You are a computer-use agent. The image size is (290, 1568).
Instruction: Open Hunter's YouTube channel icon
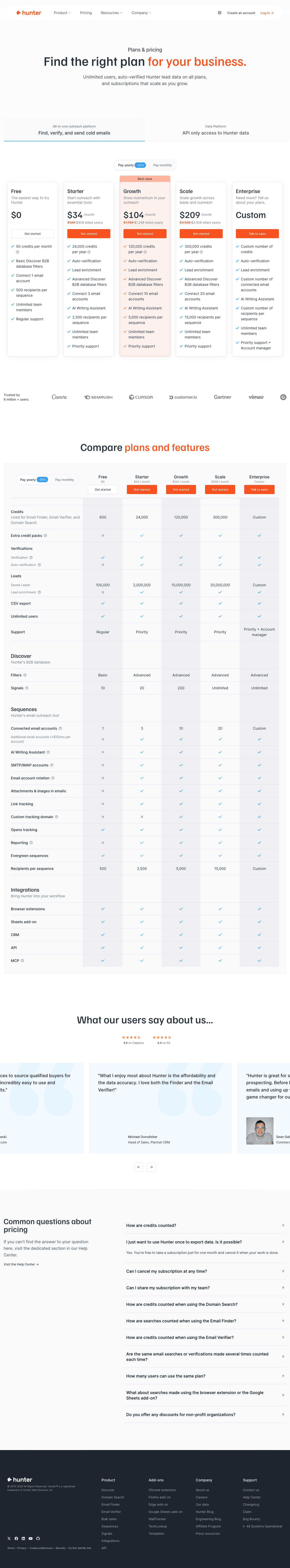point(30,1538)
